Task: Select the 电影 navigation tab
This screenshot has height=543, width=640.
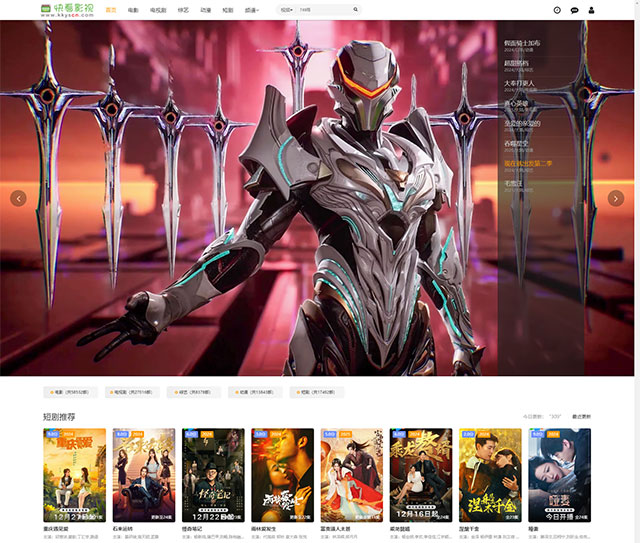Action: pyautogui.click(x=133, y=10)
